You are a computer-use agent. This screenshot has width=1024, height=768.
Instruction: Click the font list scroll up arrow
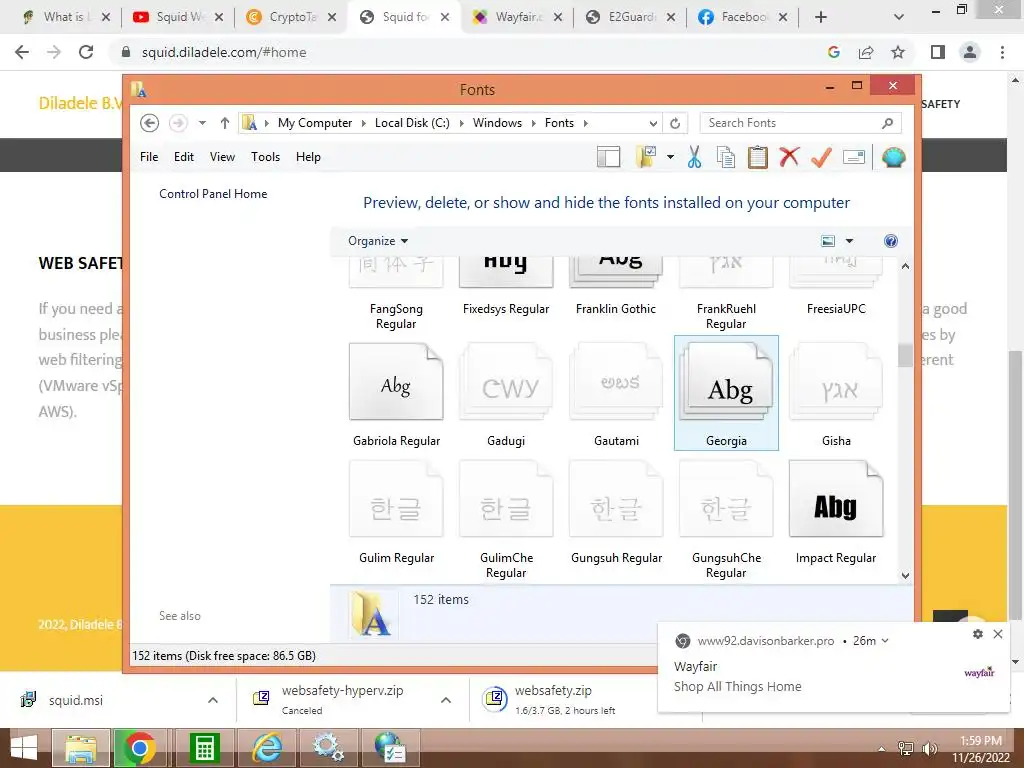click(905, 266)
